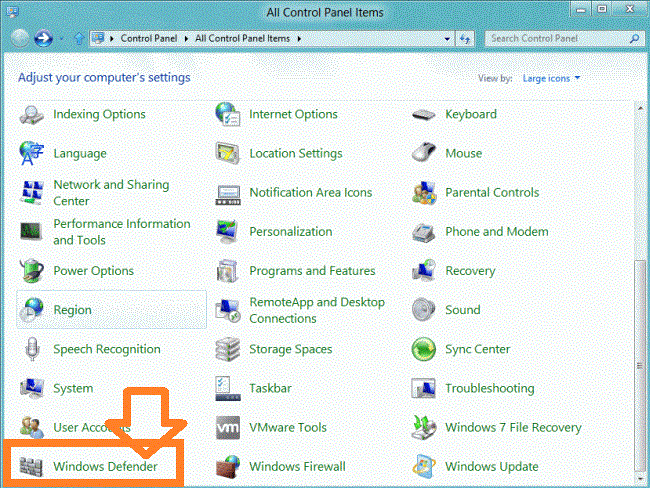Click the Parental Controls text link
The height and width of the screenshot is (488, 650).
pos(492,192)
